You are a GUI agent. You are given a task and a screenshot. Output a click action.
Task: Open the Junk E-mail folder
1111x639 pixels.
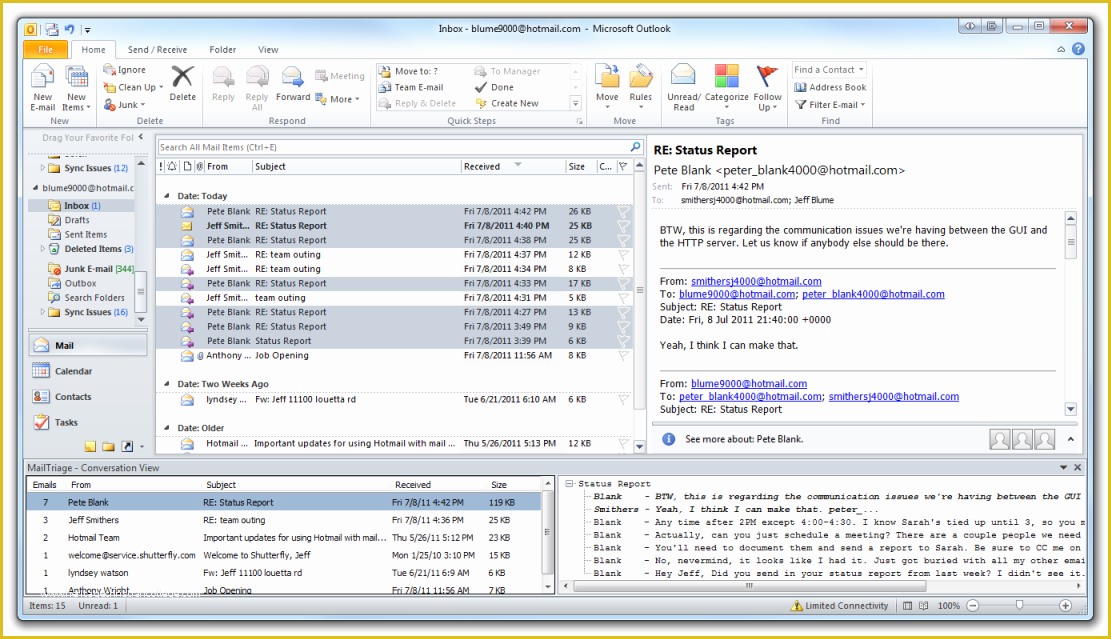point(91,269)
